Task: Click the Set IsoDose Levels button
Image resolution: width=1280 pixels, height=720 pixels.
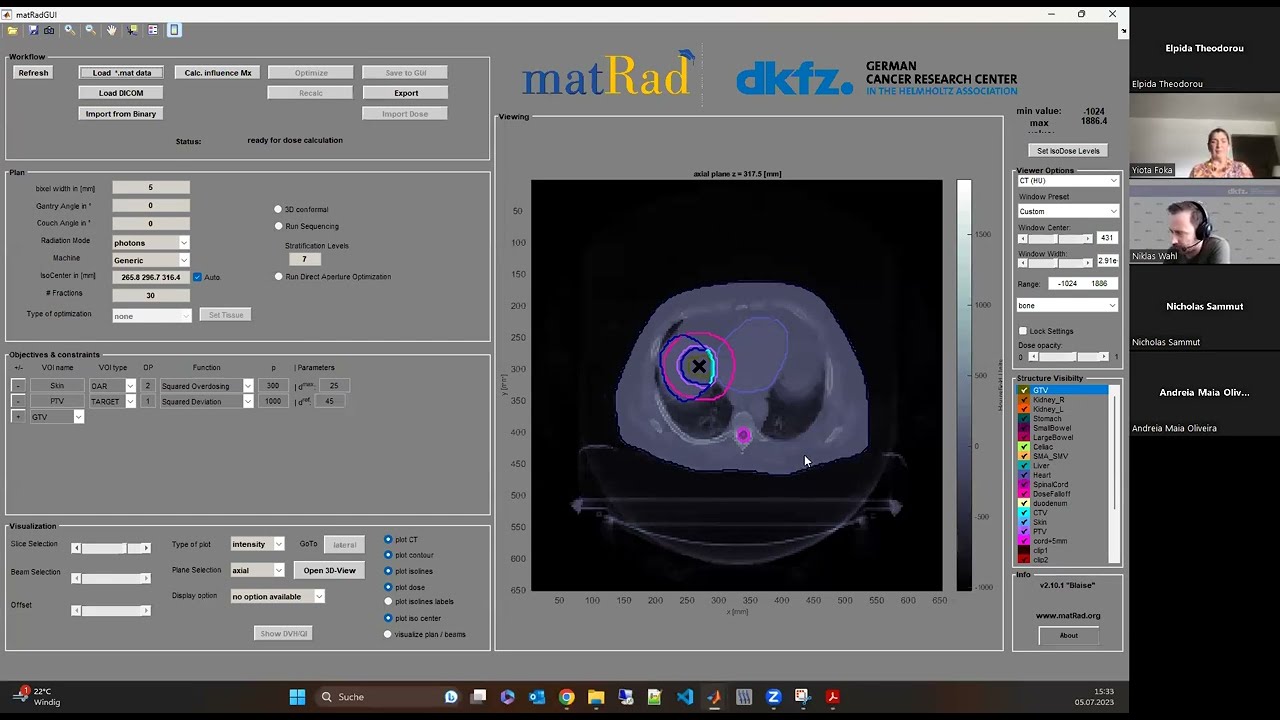Action: (1068, 151)
